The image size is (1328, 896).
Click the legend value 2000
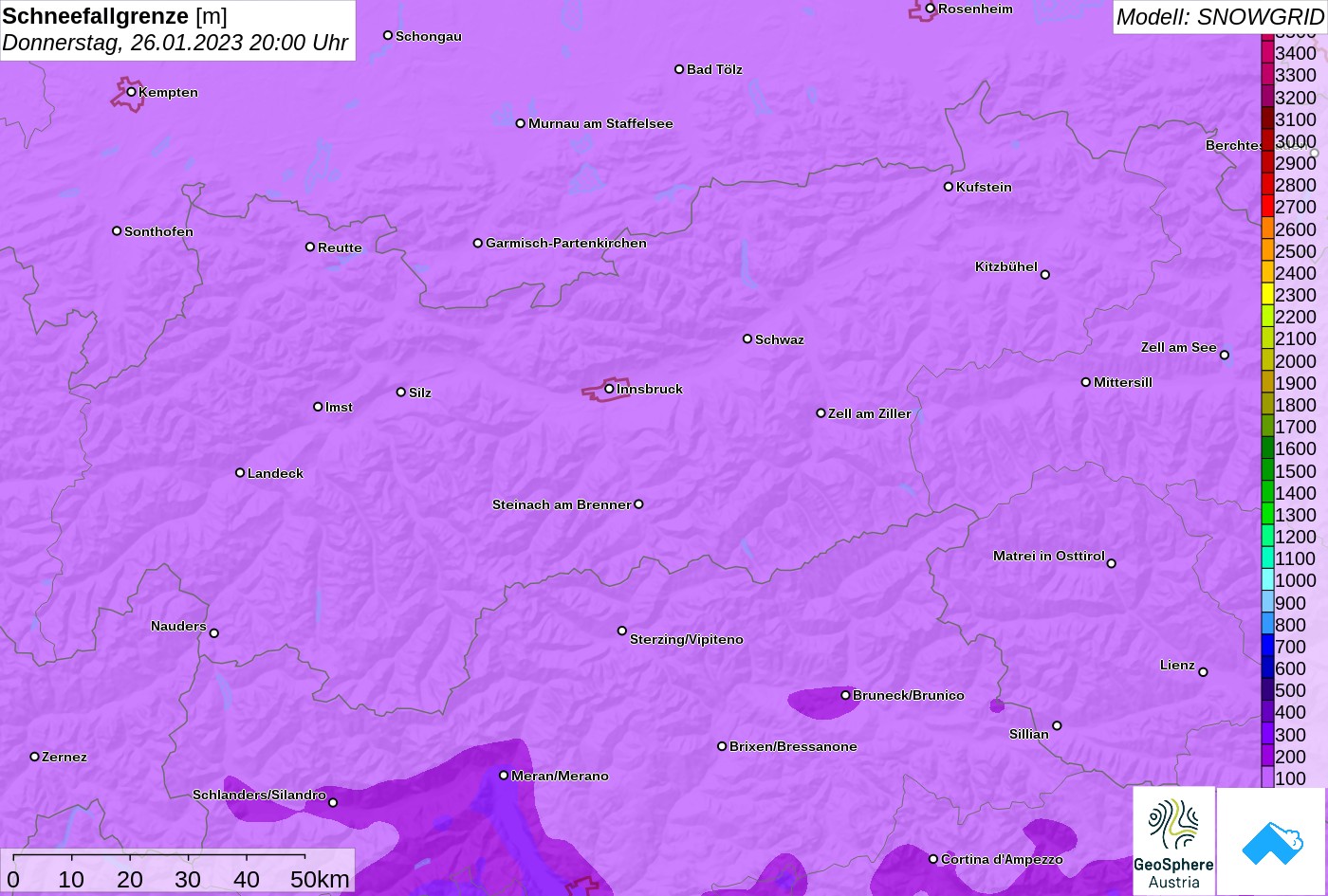pos(1296,361)
